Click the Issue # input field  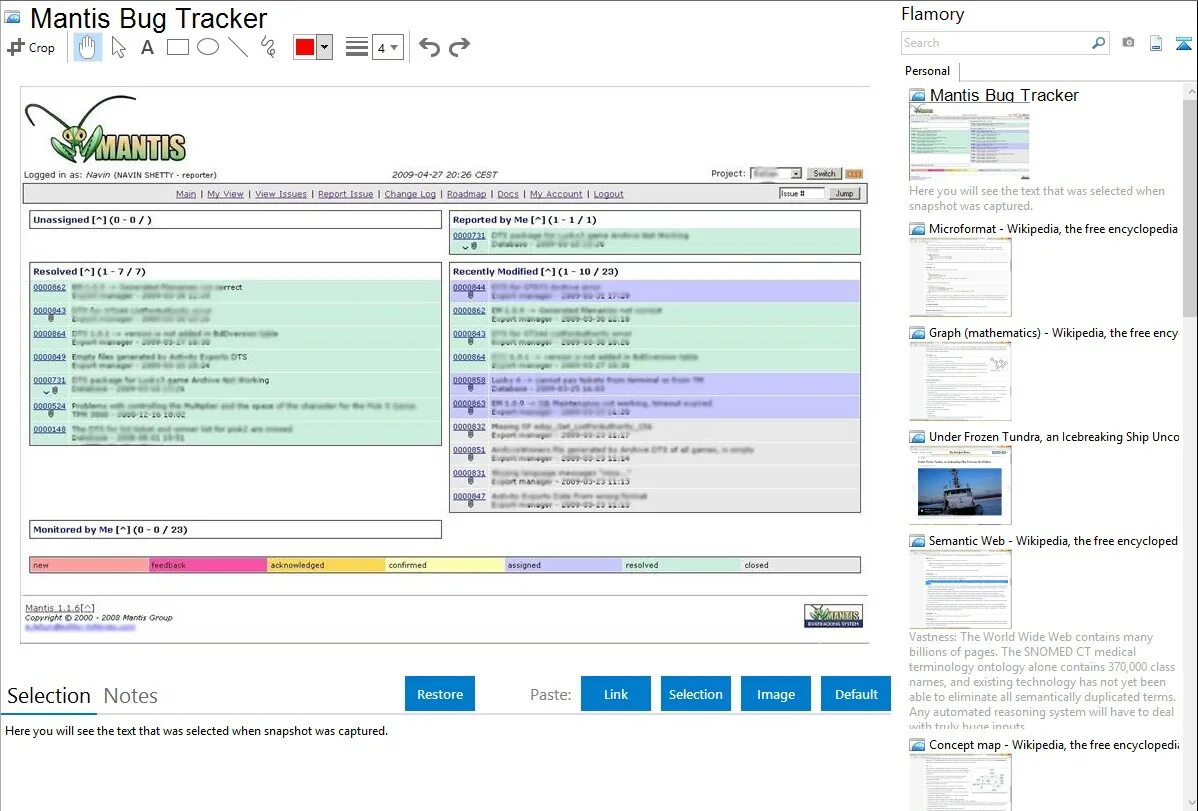click(x=801, y=193)
